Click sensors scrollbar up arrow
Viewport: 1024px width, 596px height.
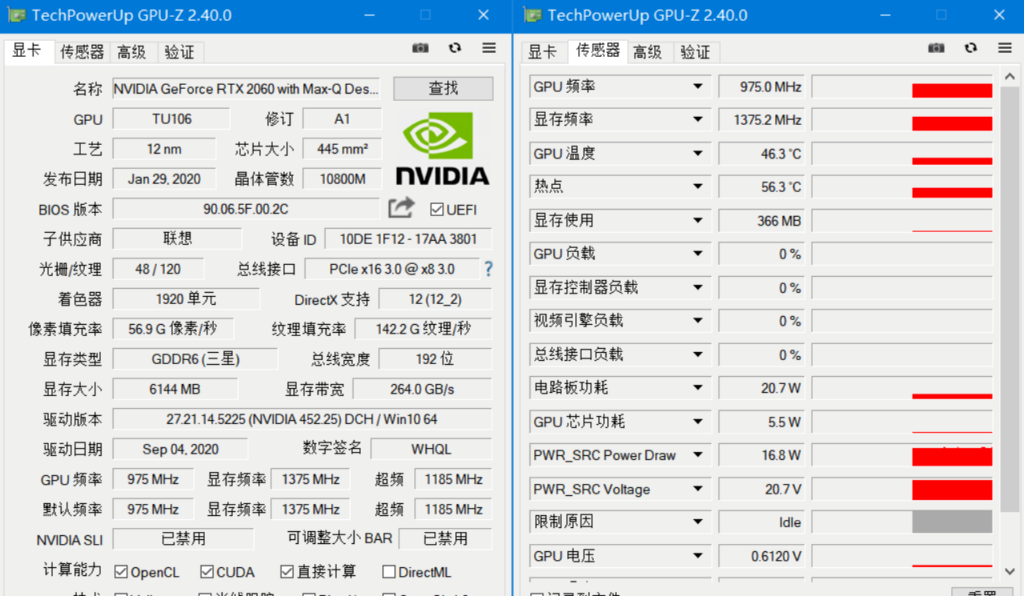[1010, 76]
